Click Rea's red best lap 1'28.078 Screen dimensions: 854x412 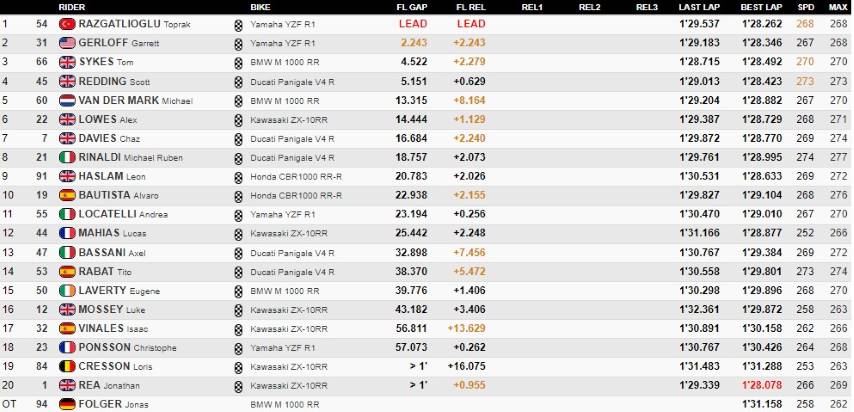point(762,385)
